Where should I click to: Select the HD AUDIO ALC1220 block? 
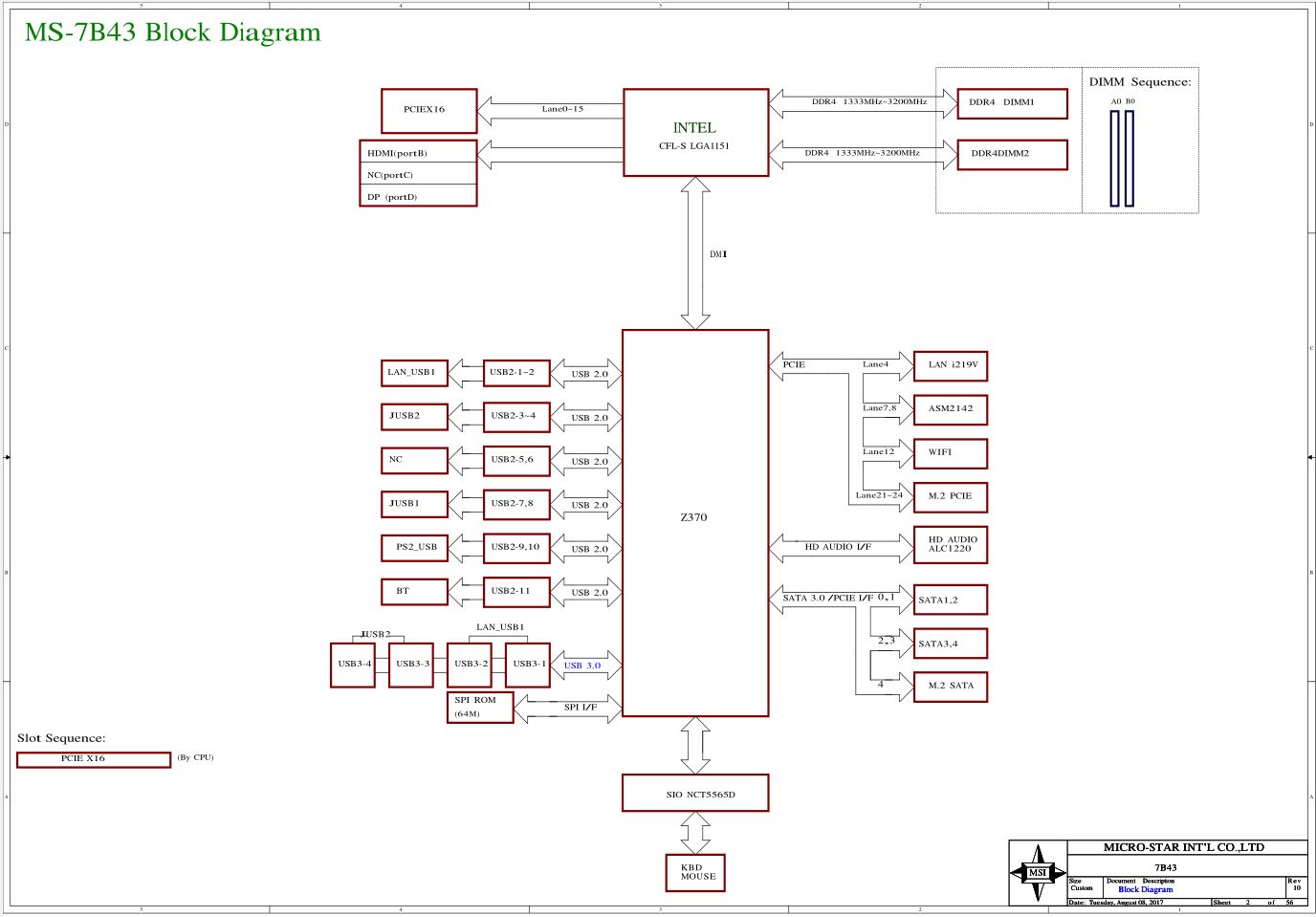pos(951,545)
